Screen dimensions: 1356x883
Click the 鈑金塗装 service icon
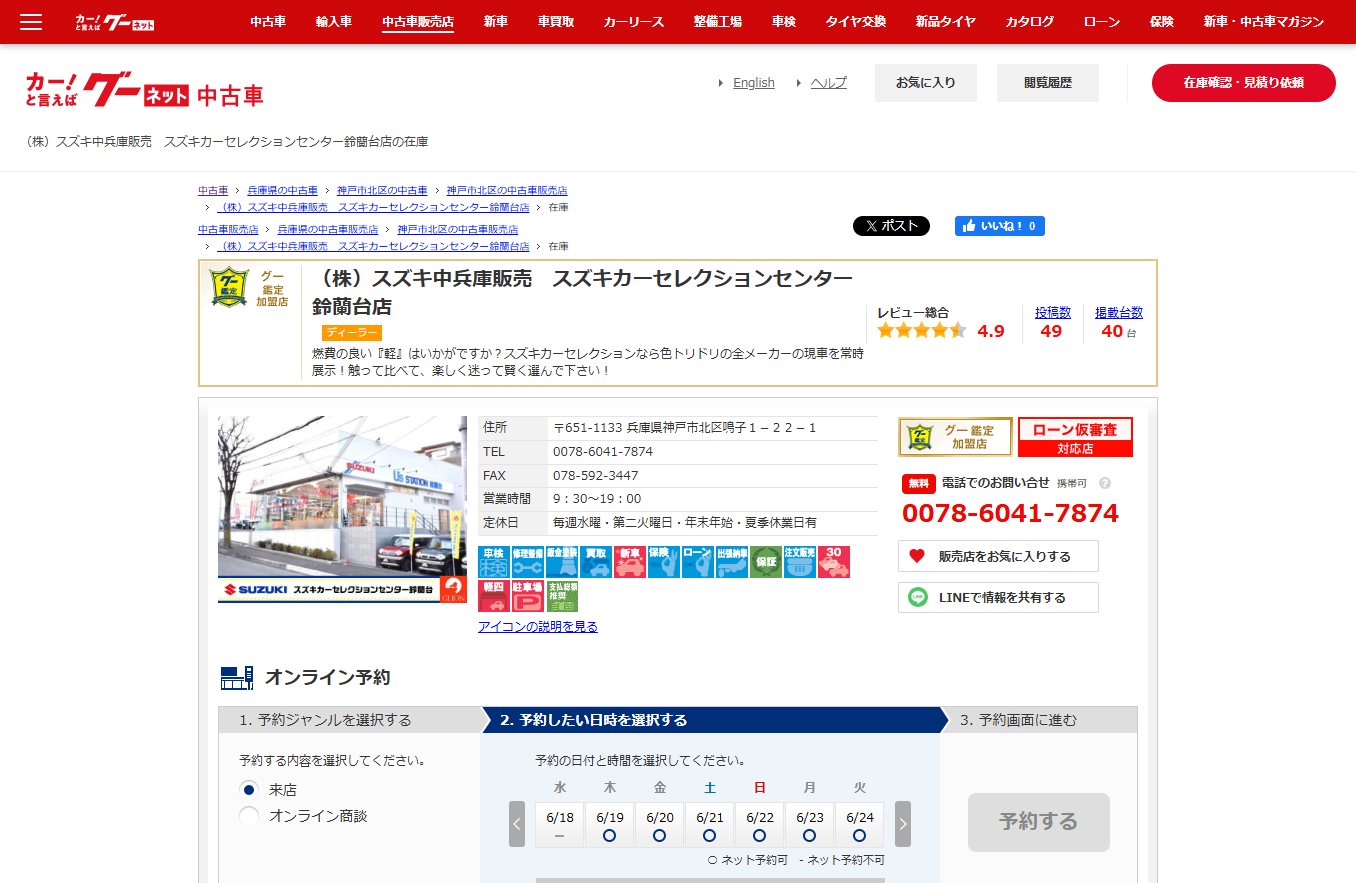[x=562, y=562]
